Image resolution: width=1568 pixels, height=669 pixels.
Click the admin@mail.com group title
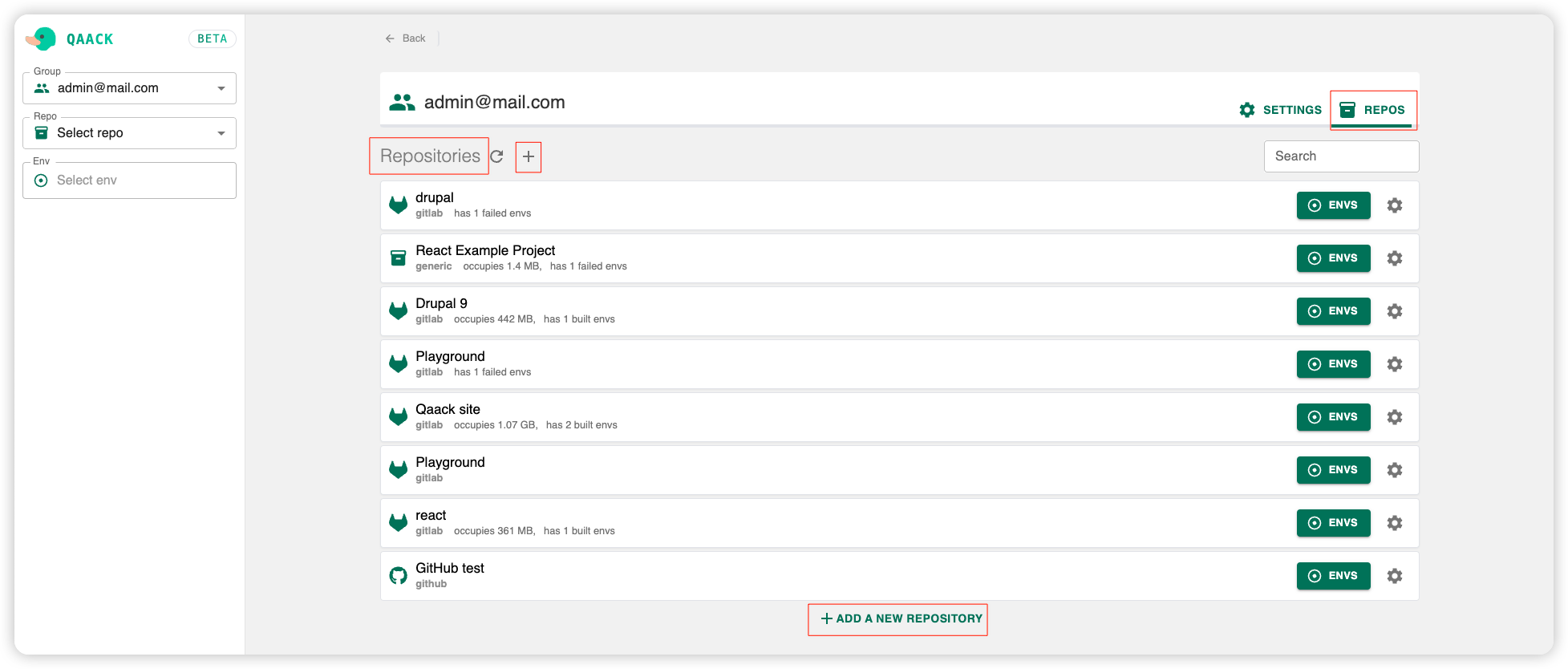click(x=495, y=102)
